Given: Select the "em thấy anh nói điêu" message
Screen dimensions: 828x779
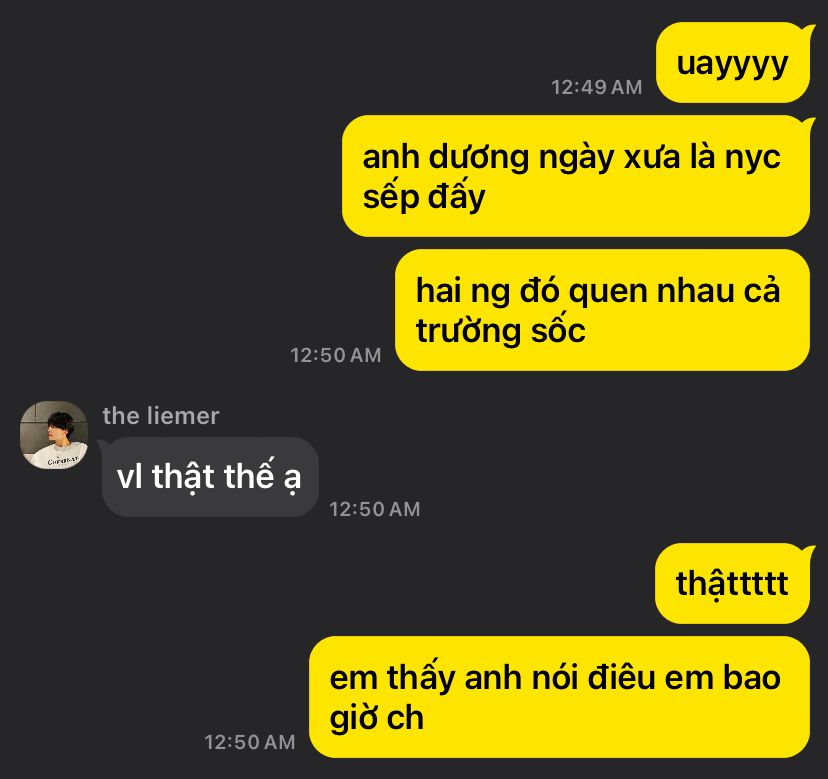Looking at the screenshot, I should click(560, 697).
